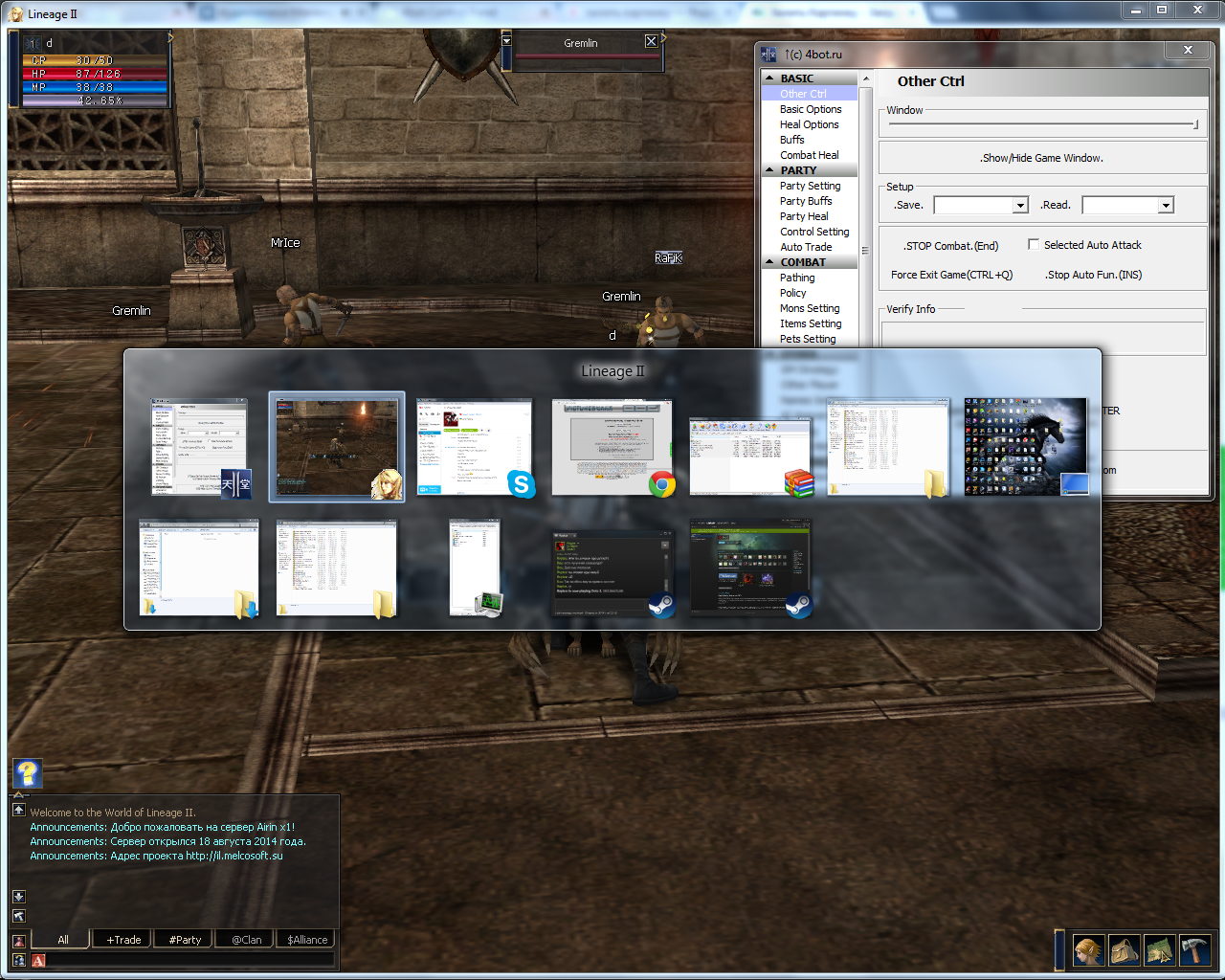Click the chat scroll-down arrow icon
The height and width of the screenshot is (980, 1225).
coord(18,897)
